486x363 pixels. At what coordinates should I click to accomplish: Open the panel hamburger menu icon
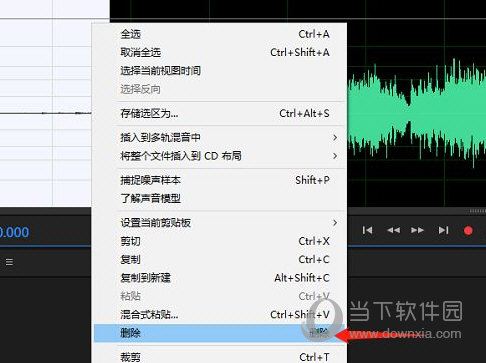(x=10, y=262)
